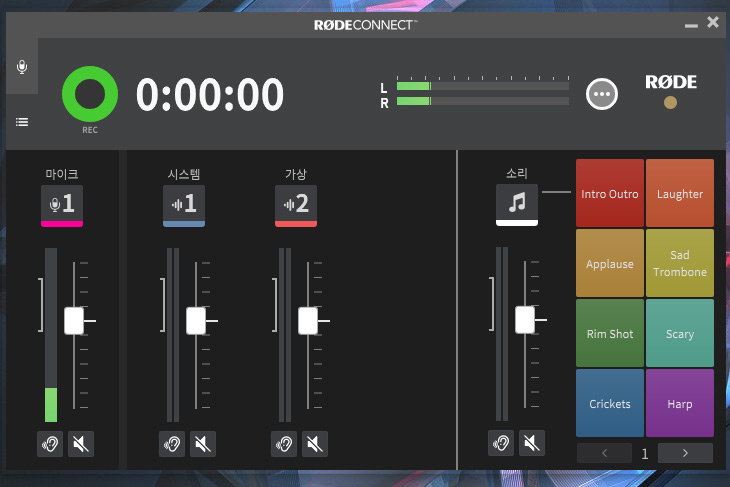Mute the 소리 sound pads channel
Image resolution: width=730 pixels, height=487 pixels.
pyautogui.click(x=532, y=443)
